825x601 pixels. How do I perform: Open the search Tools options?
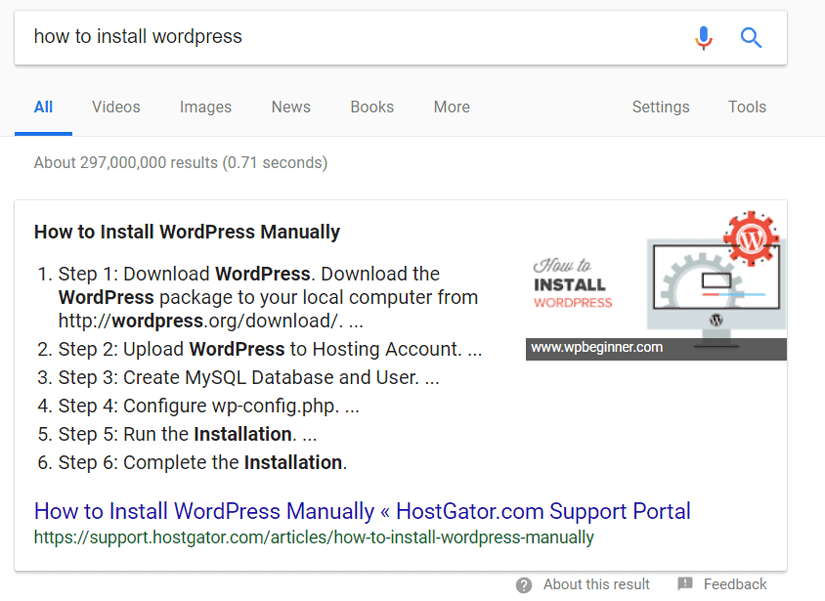tap(747, 107)
